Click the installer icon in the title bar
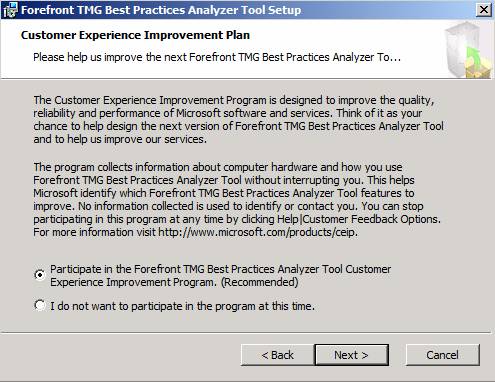The image size is (495, 382). click(10, 10)
